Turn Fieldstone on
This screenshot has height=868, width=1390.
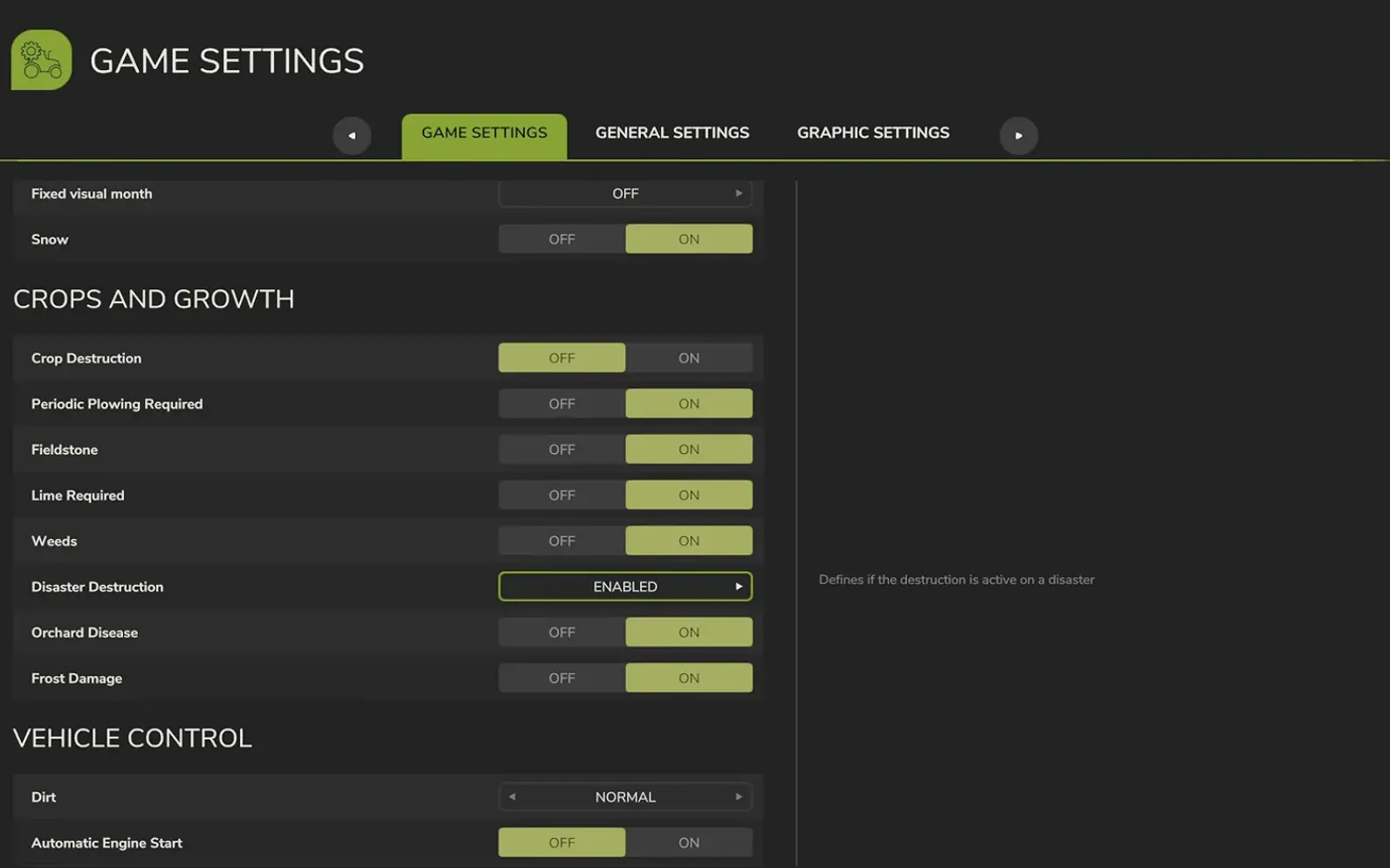tap(689, 450)
